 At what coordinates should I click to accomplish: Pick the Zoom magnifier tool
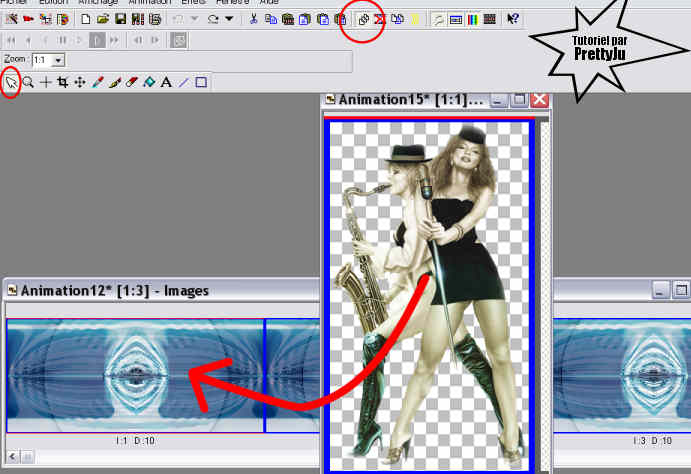pyautogui.click(x=28, y=83)
